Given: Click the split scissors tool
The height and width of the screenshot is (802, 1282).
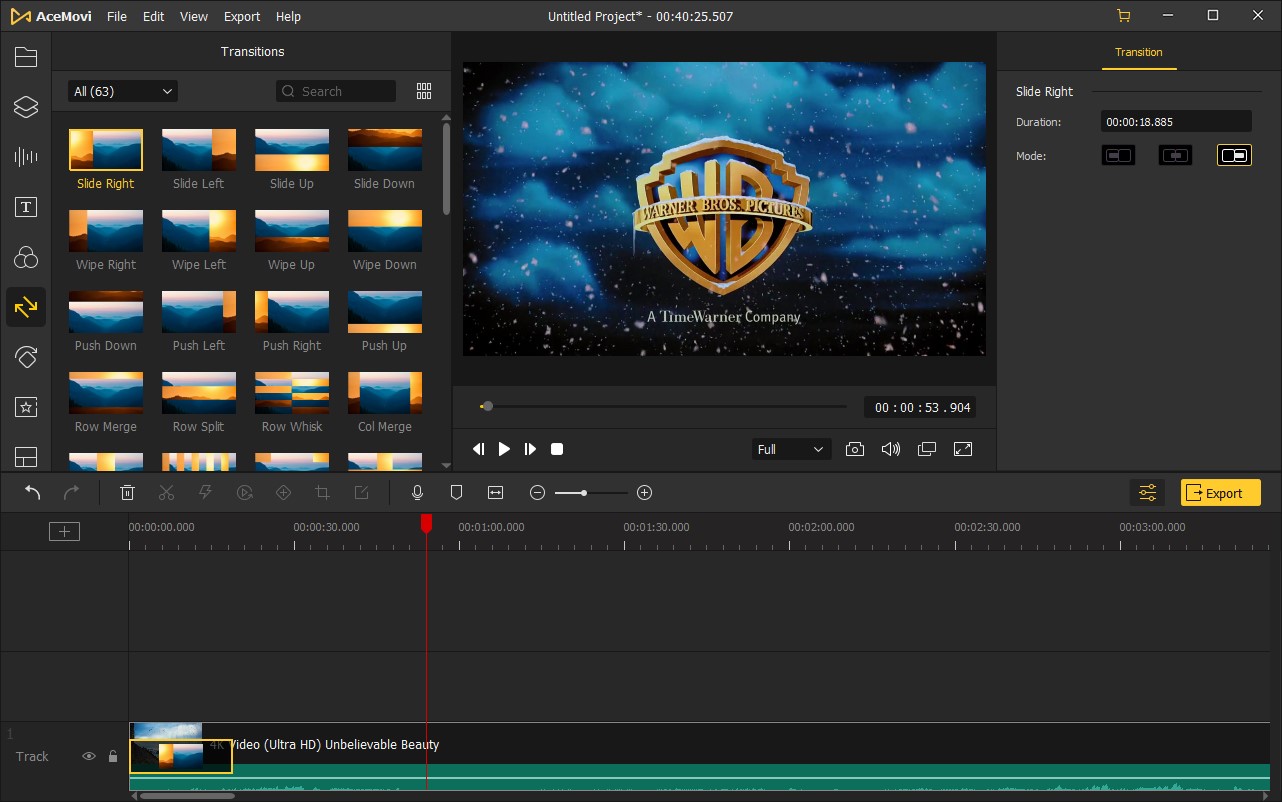Looking at the screenshot, I should click(x=167, y=493).
